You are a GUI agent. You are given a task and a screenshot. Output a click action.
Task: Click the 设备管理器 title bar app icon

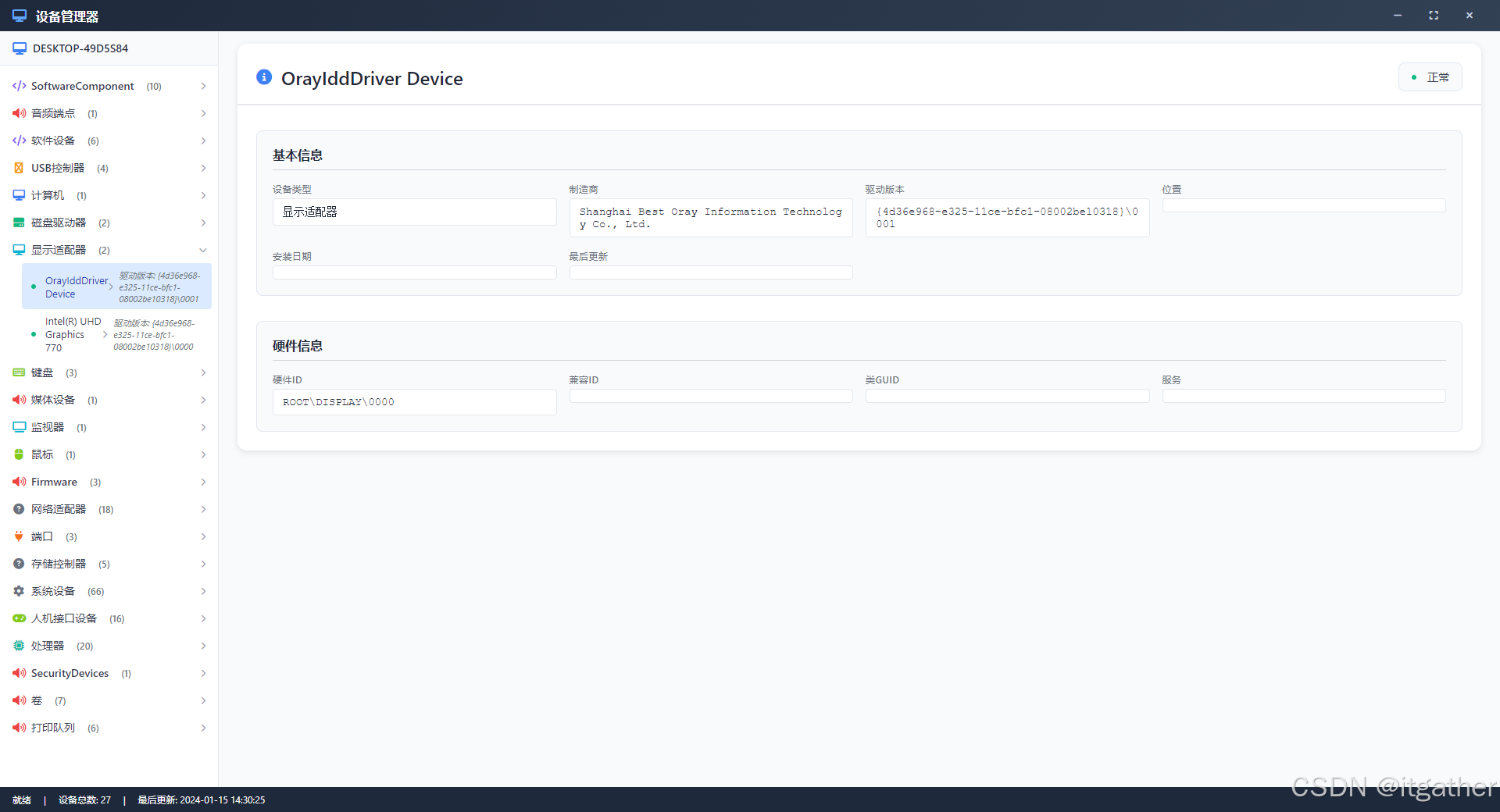[x=20, y=16]
